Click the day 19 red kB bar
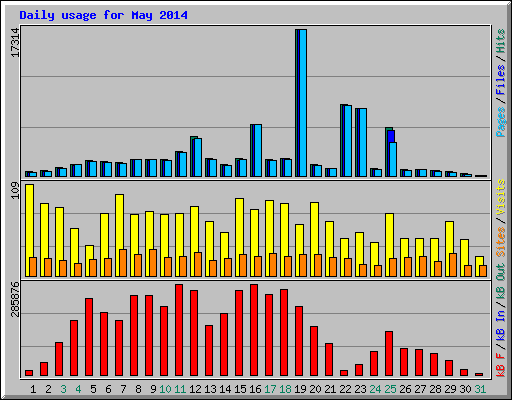This screenshot has height=400, width=512. point(299,341)
